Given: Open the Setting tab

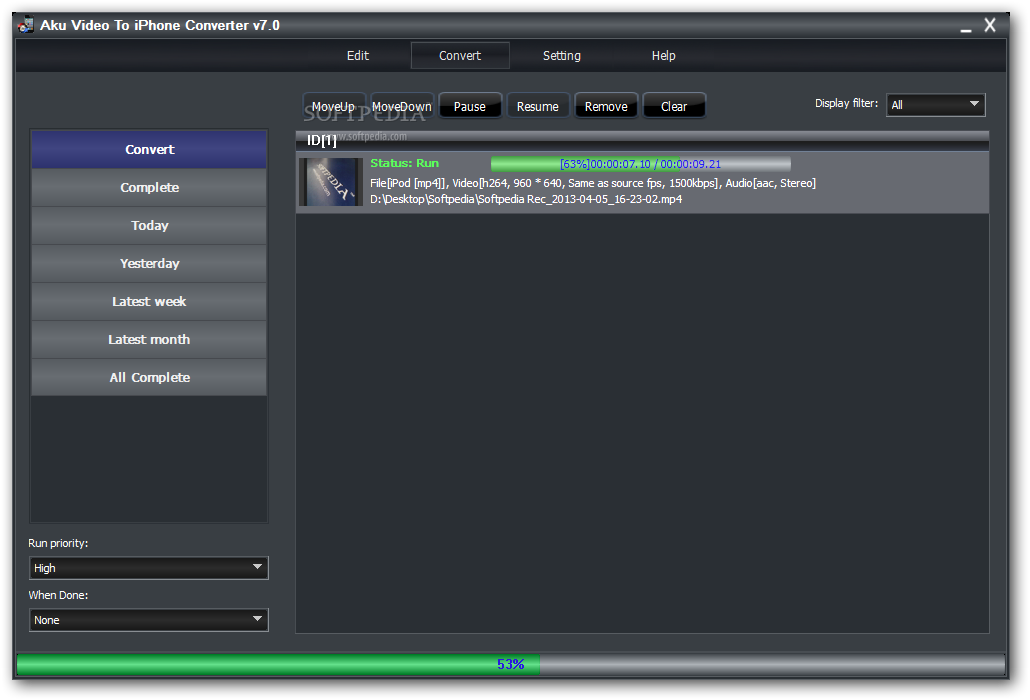Looking at the screenshot, I should [562, 56].
